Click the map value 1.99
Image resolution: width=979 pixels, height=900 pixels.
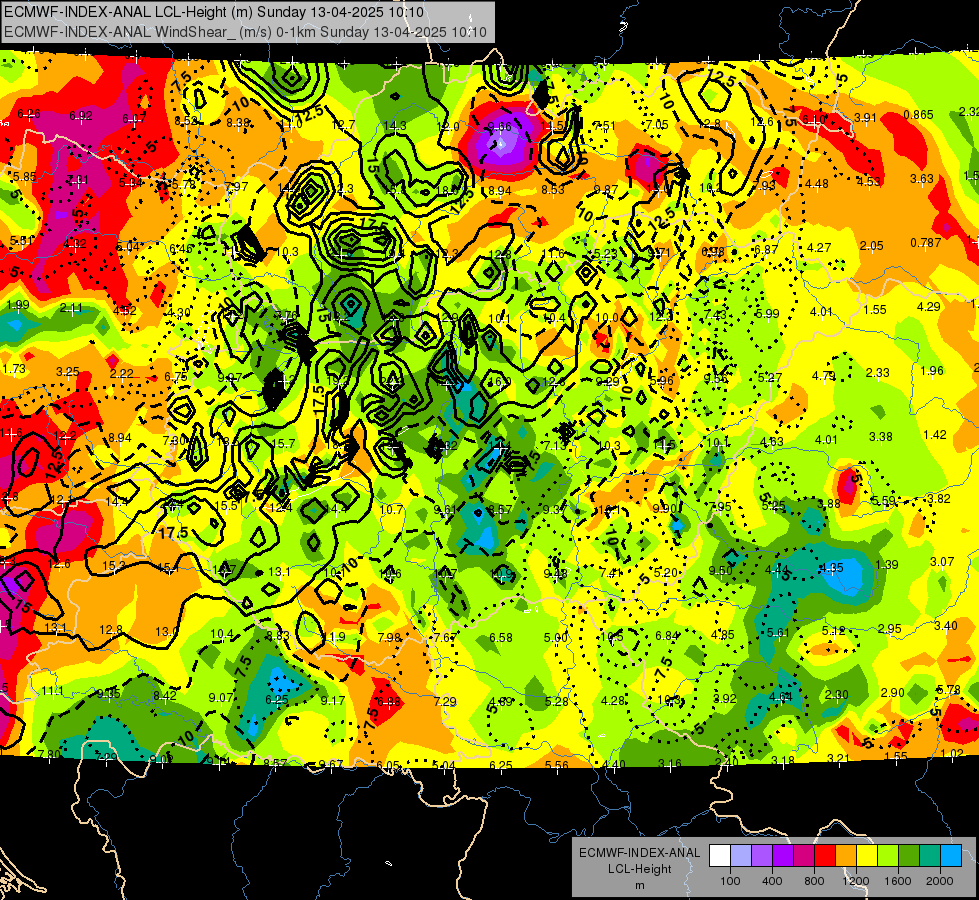(x=17, y=305)
